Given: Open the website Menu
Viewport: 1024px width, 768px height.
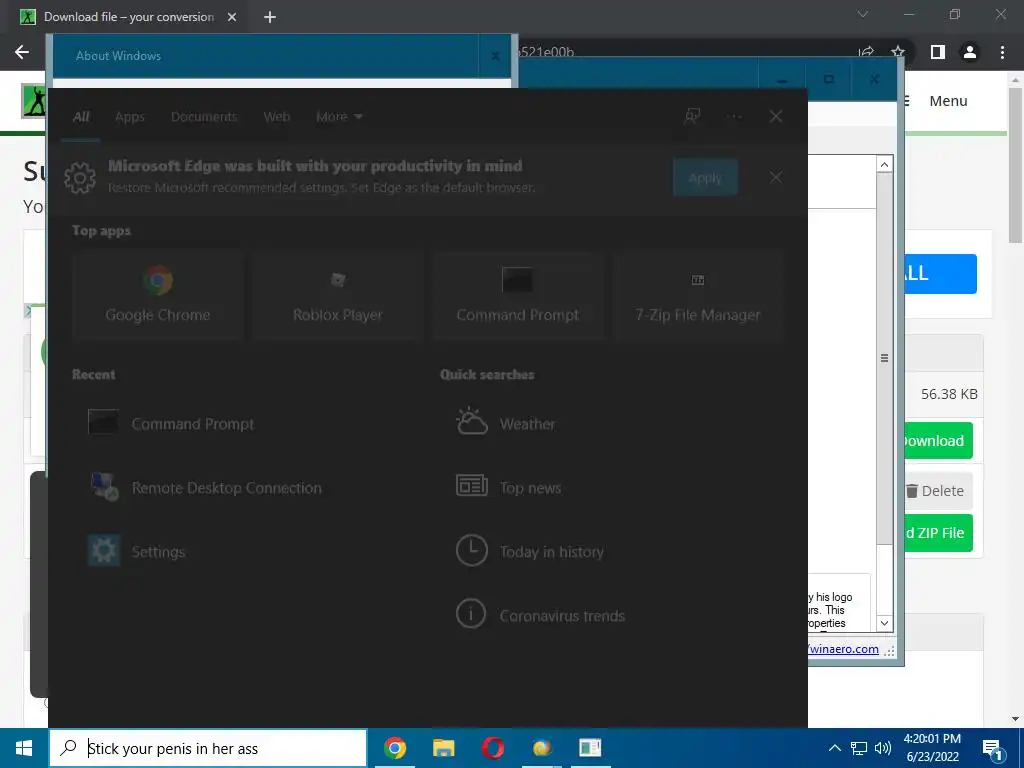Looking at the screenshot, I should click(948, 101).
